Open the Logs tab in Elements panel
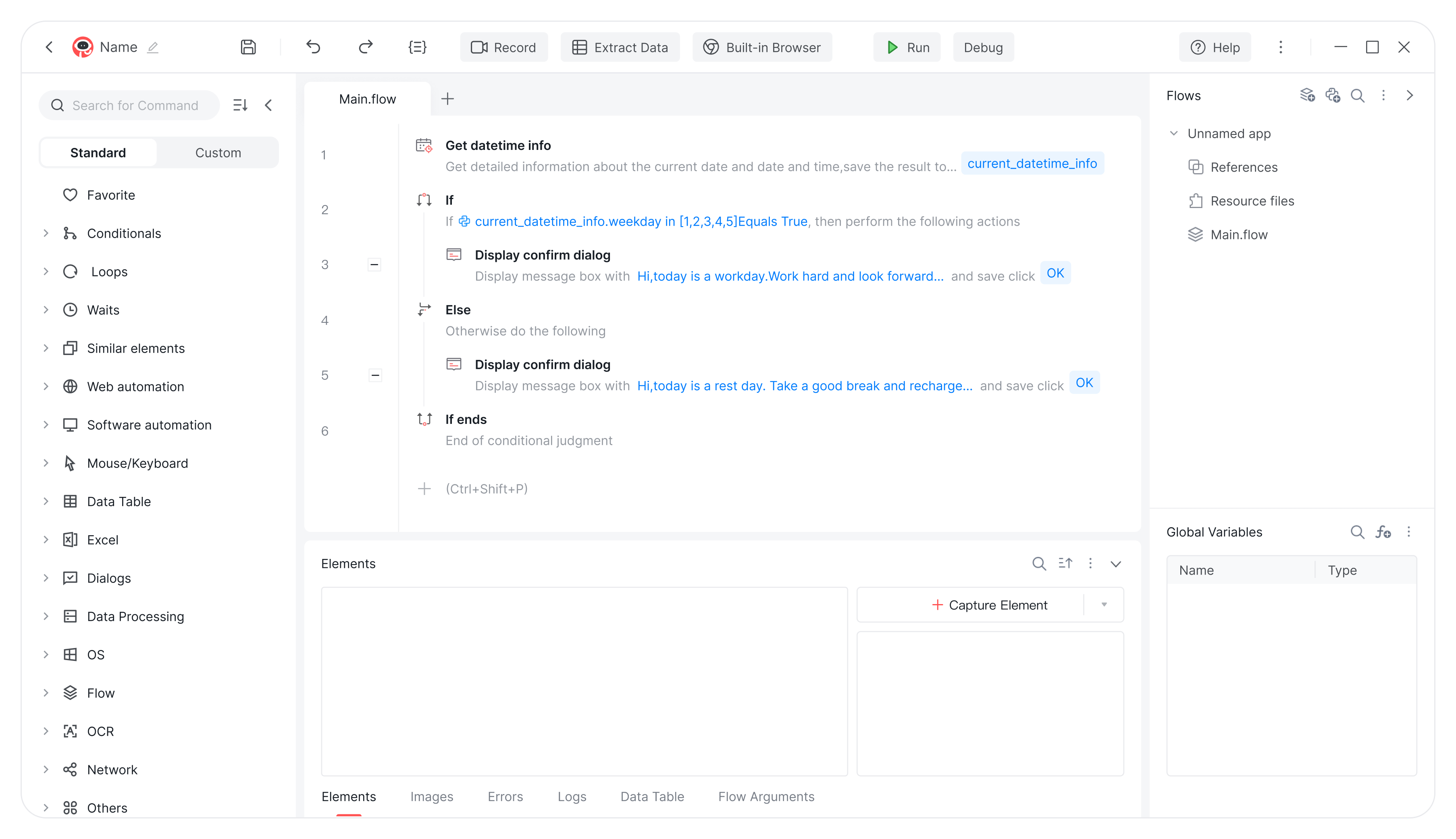The height and width of the screenshot is (839, 1456). 571,796
